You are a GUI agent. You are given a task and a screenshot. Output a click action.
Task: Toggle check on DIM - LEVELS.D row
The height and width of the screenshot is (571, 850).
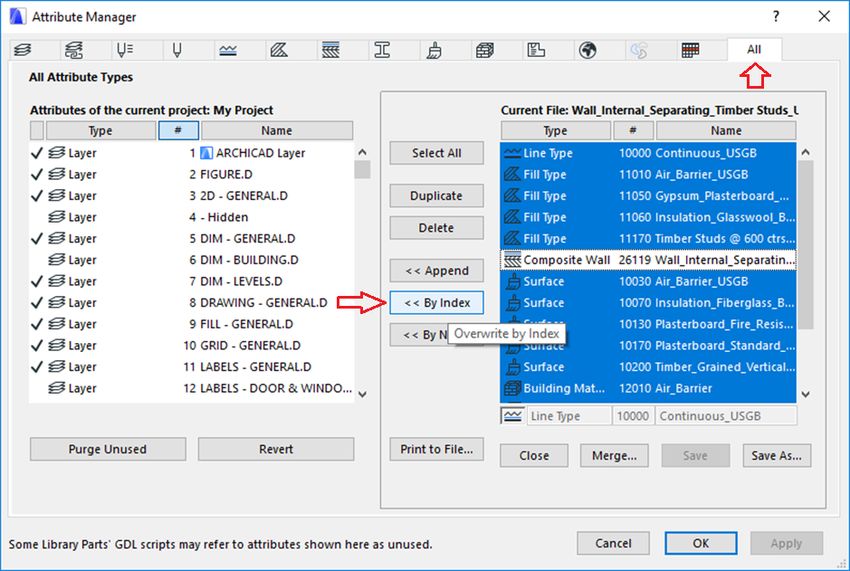[36, 281]
